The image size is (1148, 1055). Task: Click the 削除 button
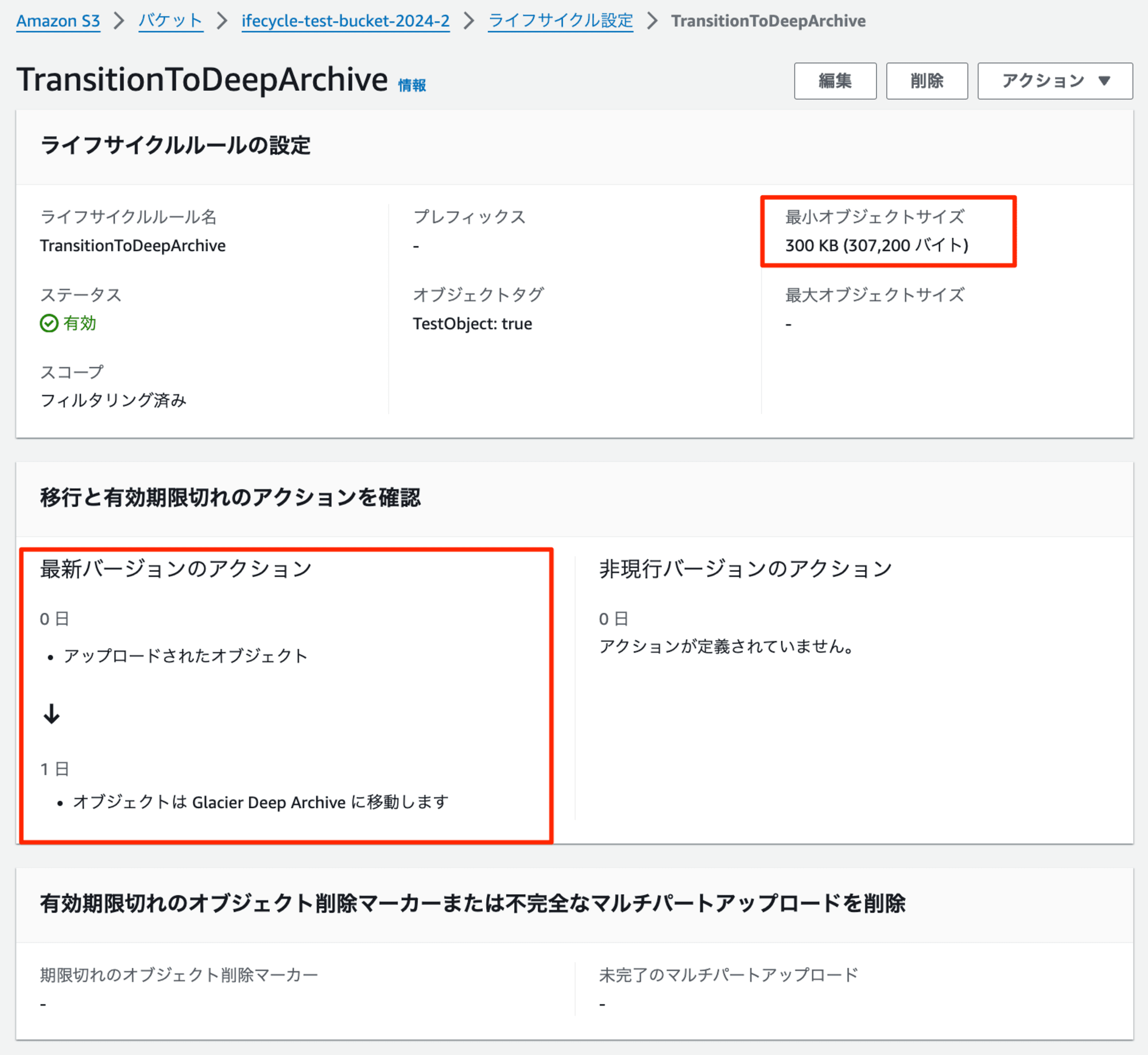tap(927, 81)
